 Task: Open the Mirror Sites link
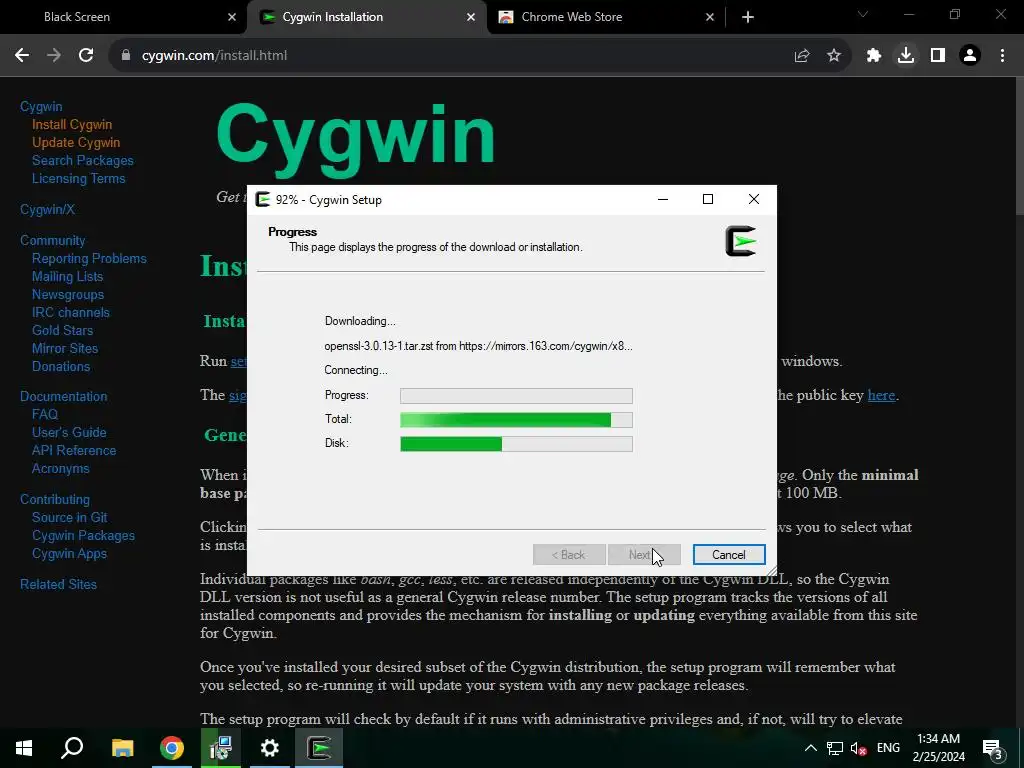tap(65, 348)
